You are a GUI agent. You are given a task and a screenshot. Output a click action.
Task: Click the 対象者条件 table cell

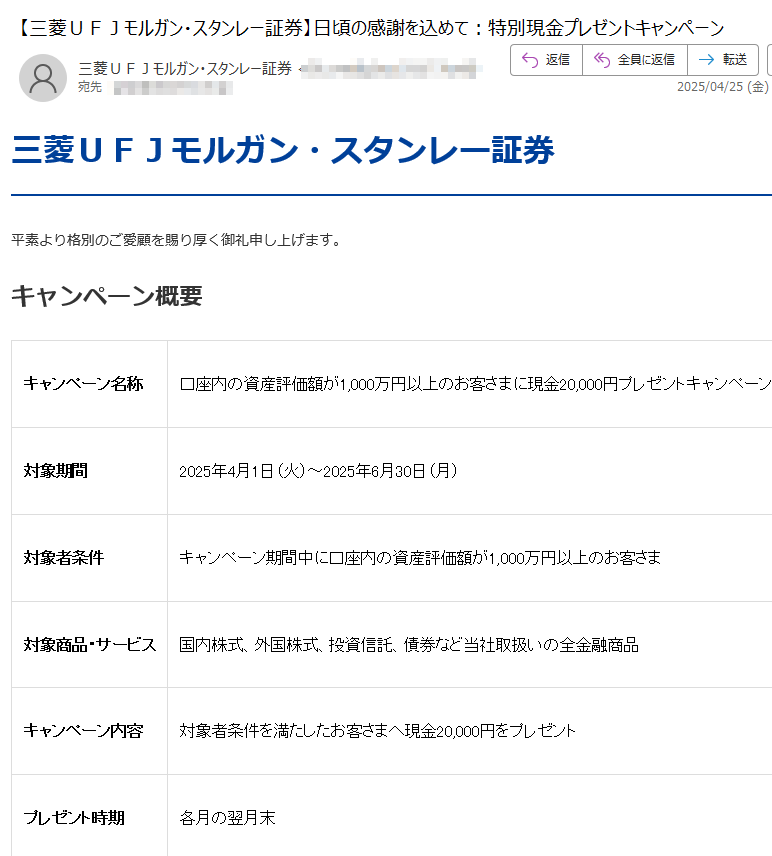click(x=90, y=558)
